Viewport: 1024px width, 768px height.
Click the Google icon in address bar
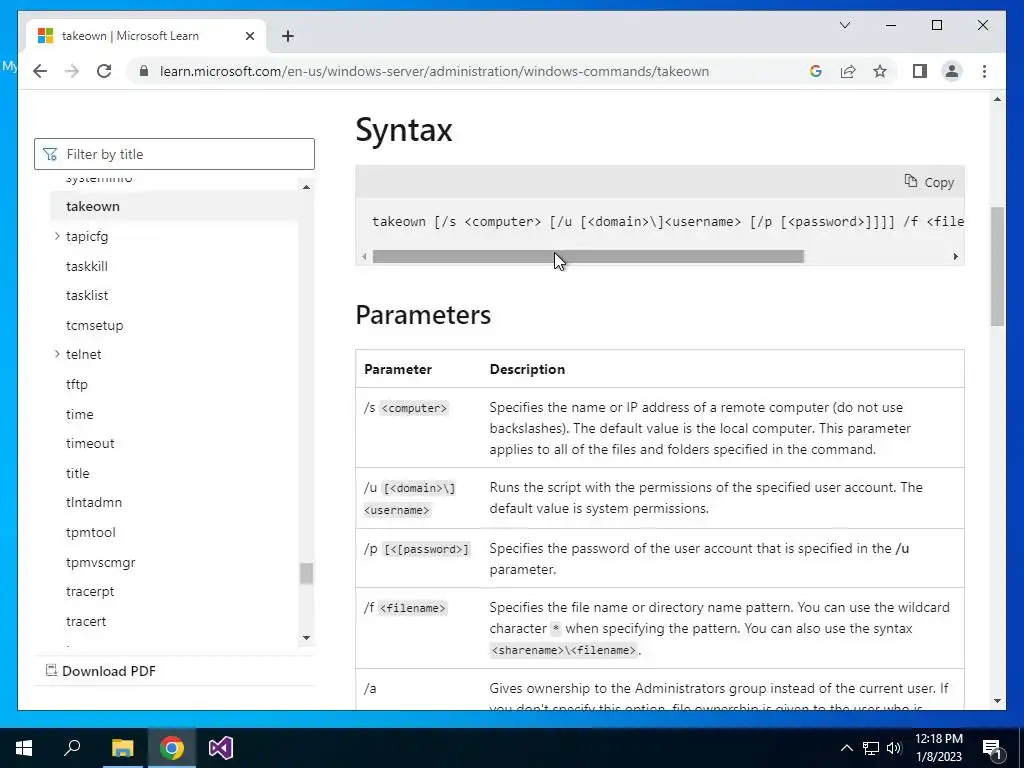816,71
